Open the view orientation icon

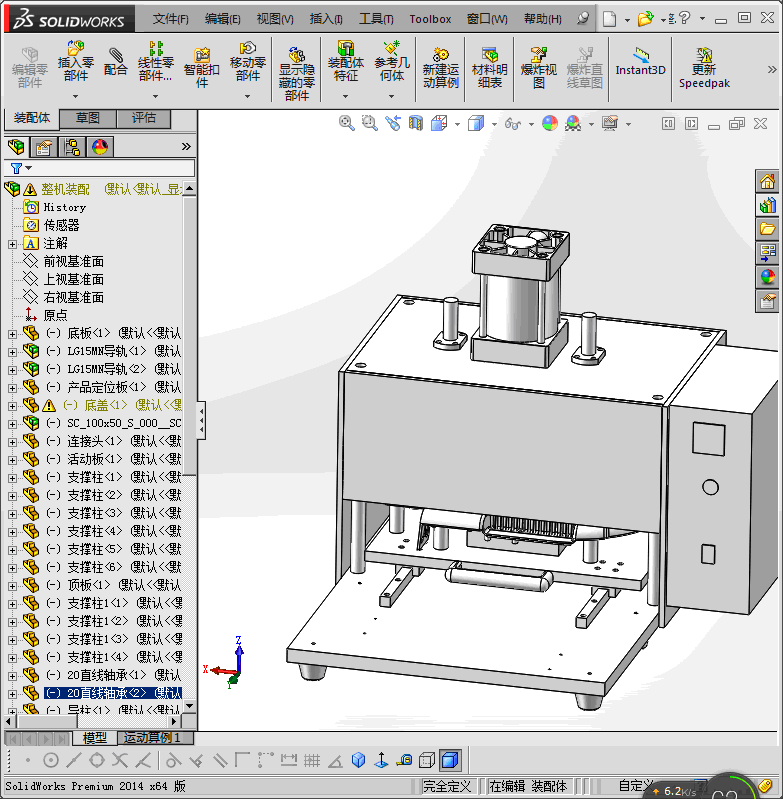[439, 123]
